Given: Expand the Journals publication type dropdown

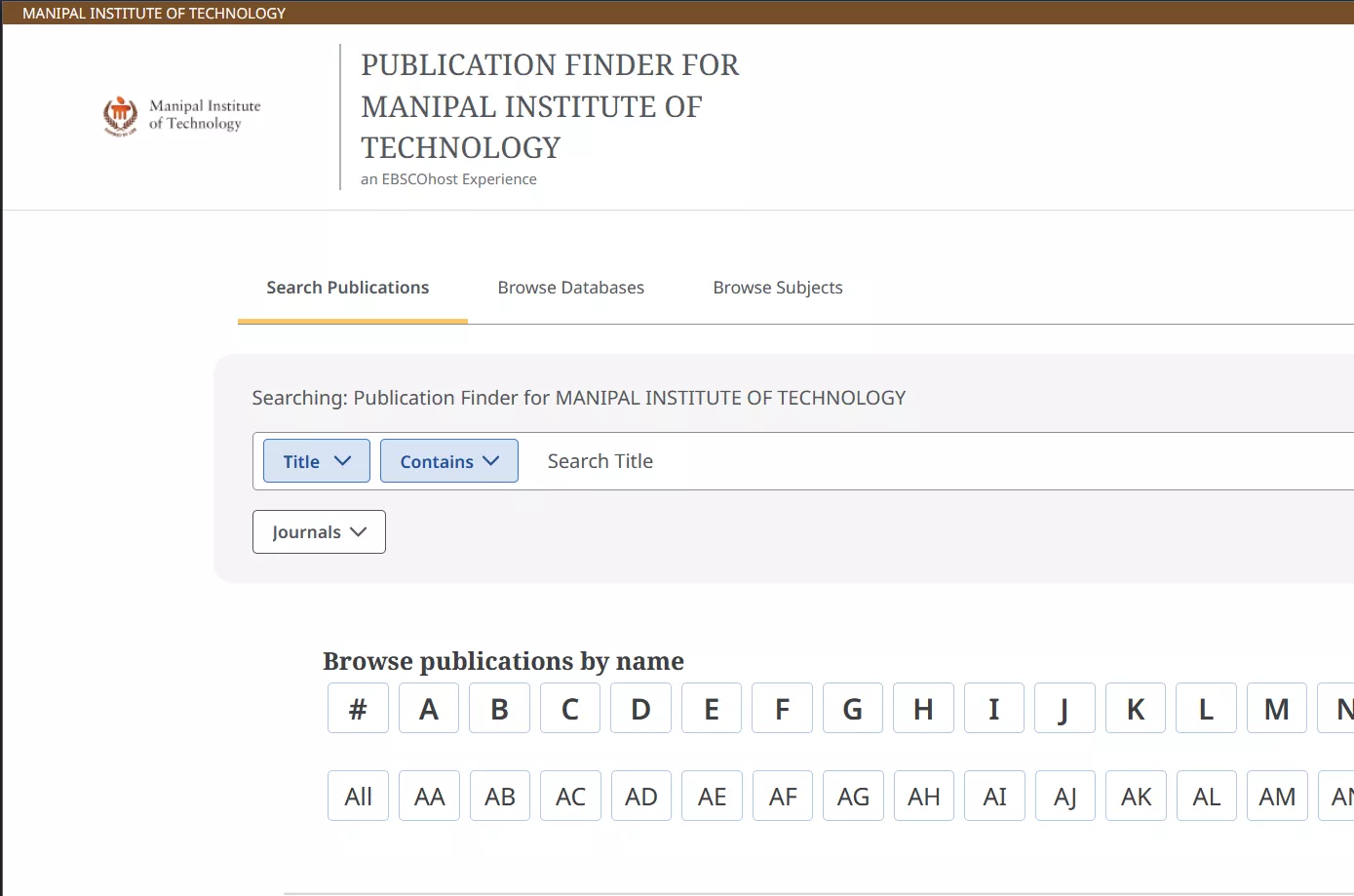Looking at the screenshot, I should coord(318,531).
